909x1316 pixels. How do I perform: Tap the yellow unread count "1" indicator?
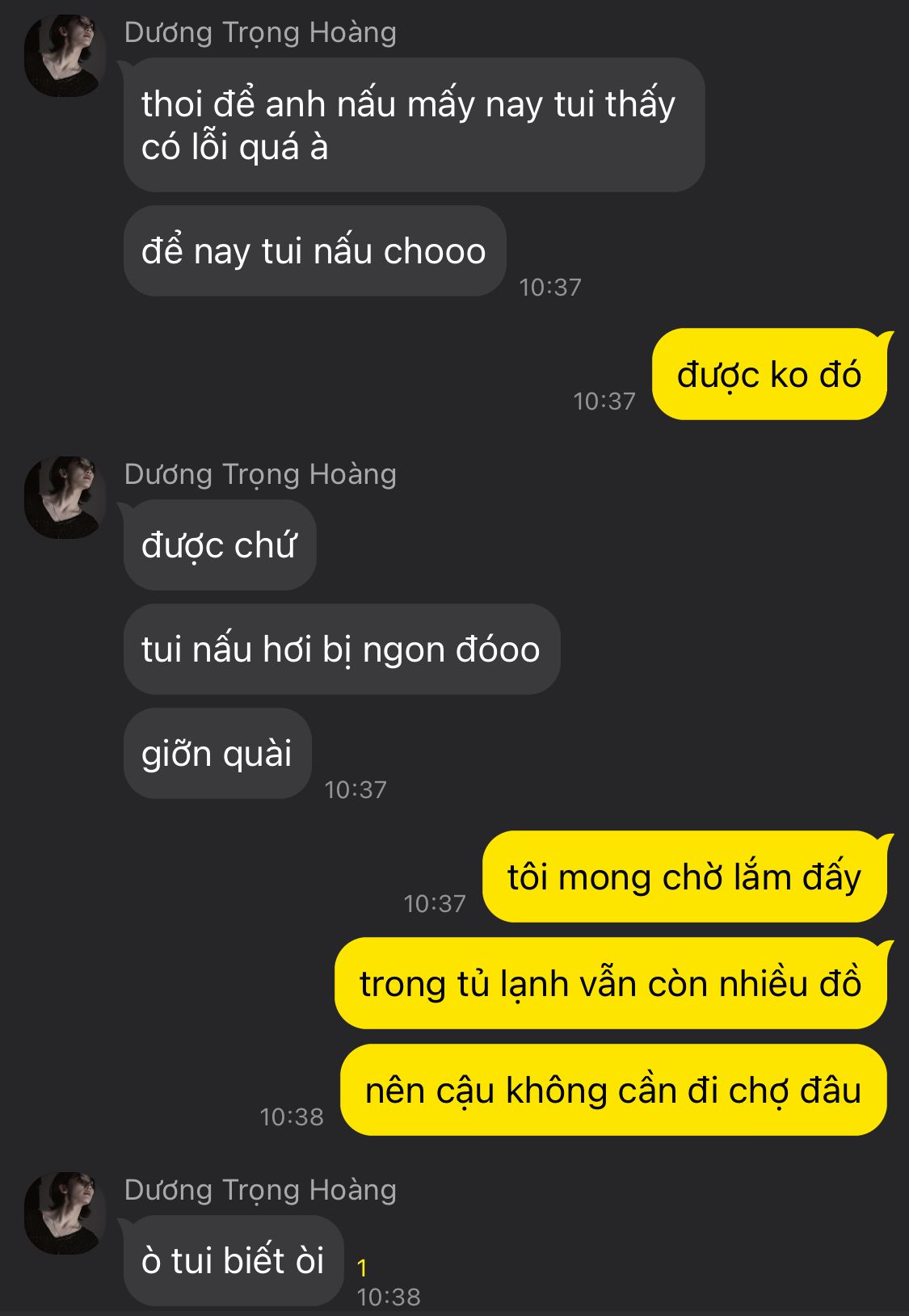(x=362, y=1268)
